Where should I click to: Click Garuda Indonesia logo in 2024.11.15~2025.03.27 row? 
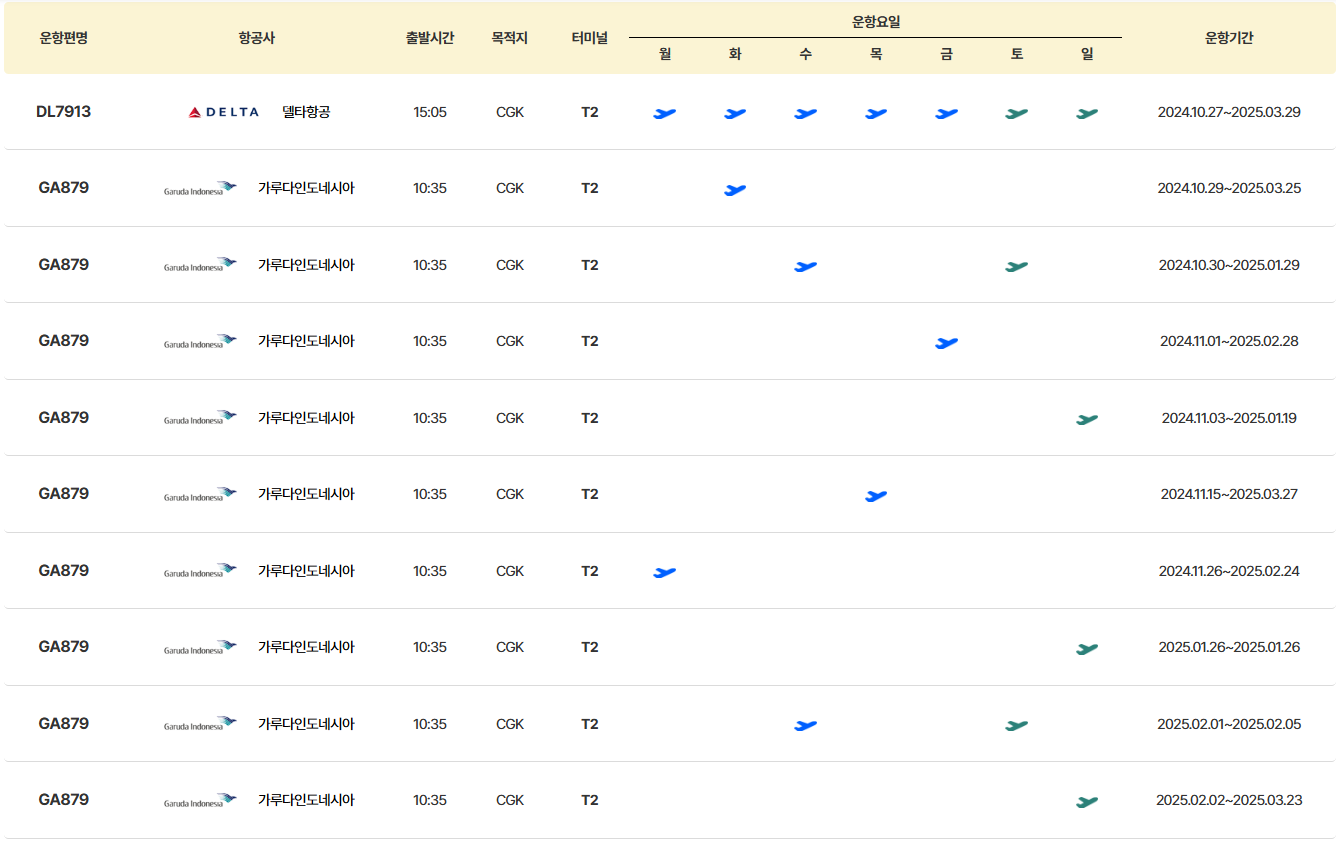point(200,494)
